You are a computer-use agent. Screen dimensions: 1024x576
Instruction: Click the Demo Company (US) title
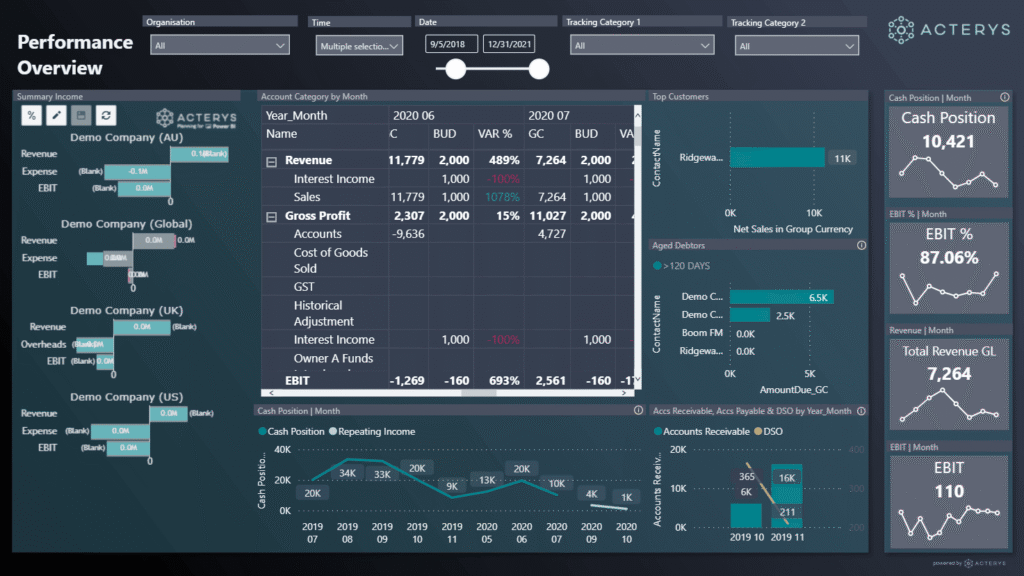coord(127,396)
